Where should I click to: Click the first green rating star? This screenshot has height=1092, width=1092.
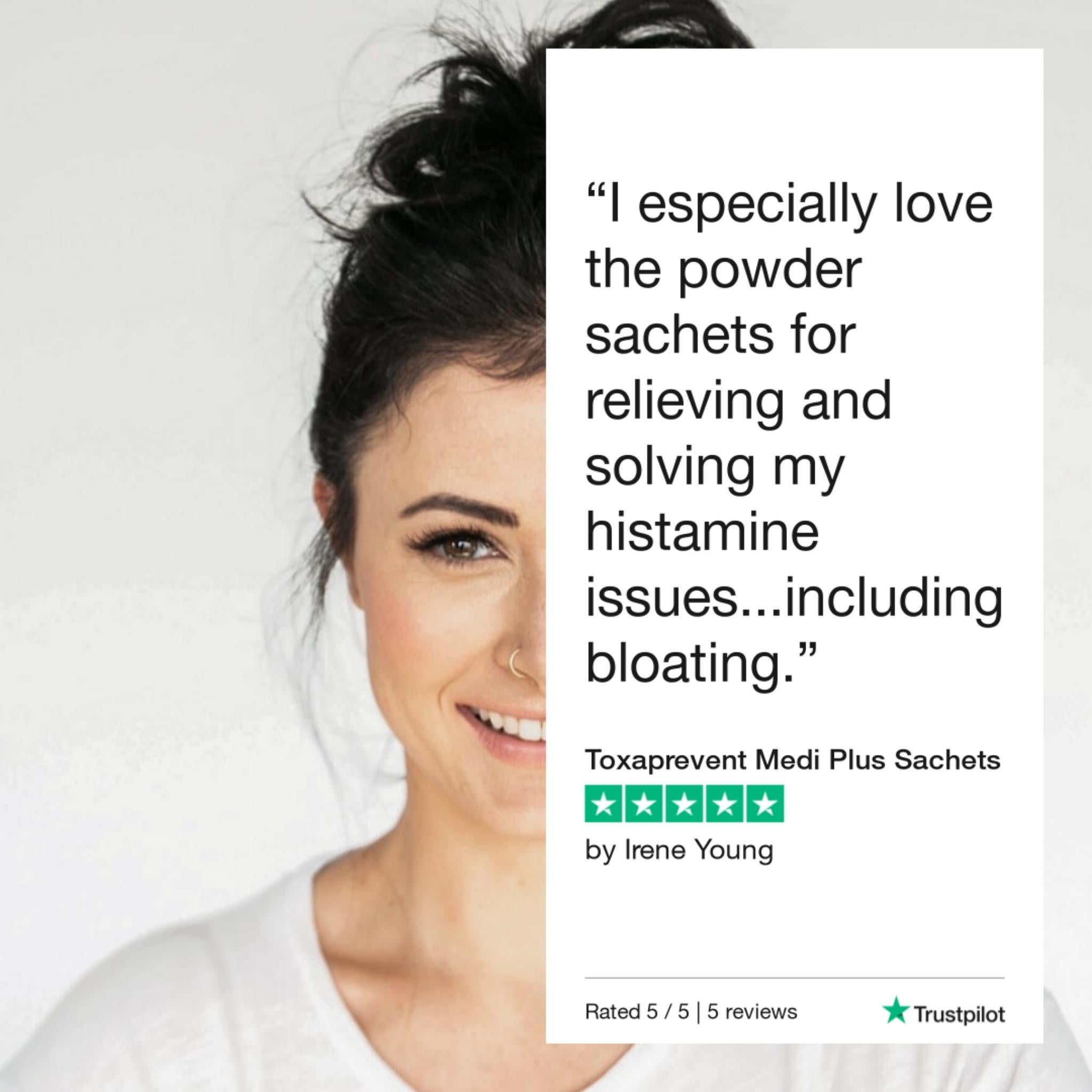[604, 803]
